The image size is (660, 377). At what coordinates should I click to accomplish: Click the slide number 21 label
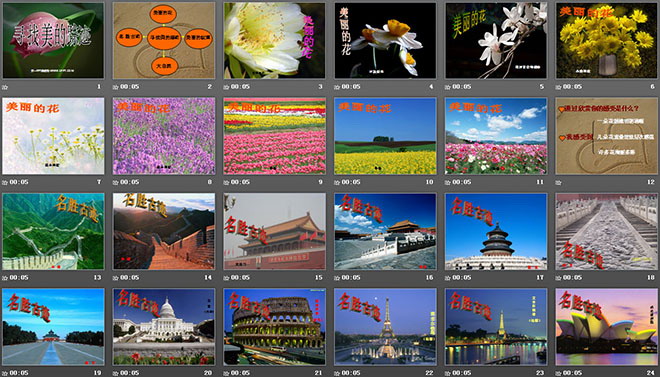click(x=319, y=373)
